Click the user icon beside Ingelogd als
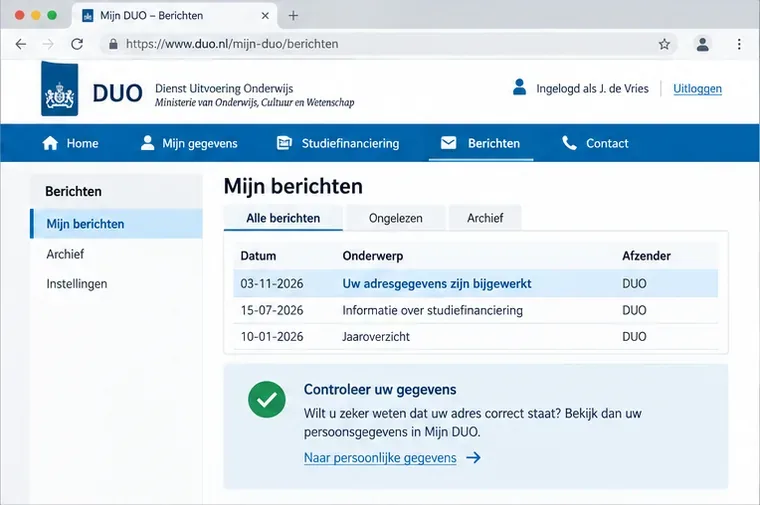This screenshot has height=505, width=760. (520, 87)
